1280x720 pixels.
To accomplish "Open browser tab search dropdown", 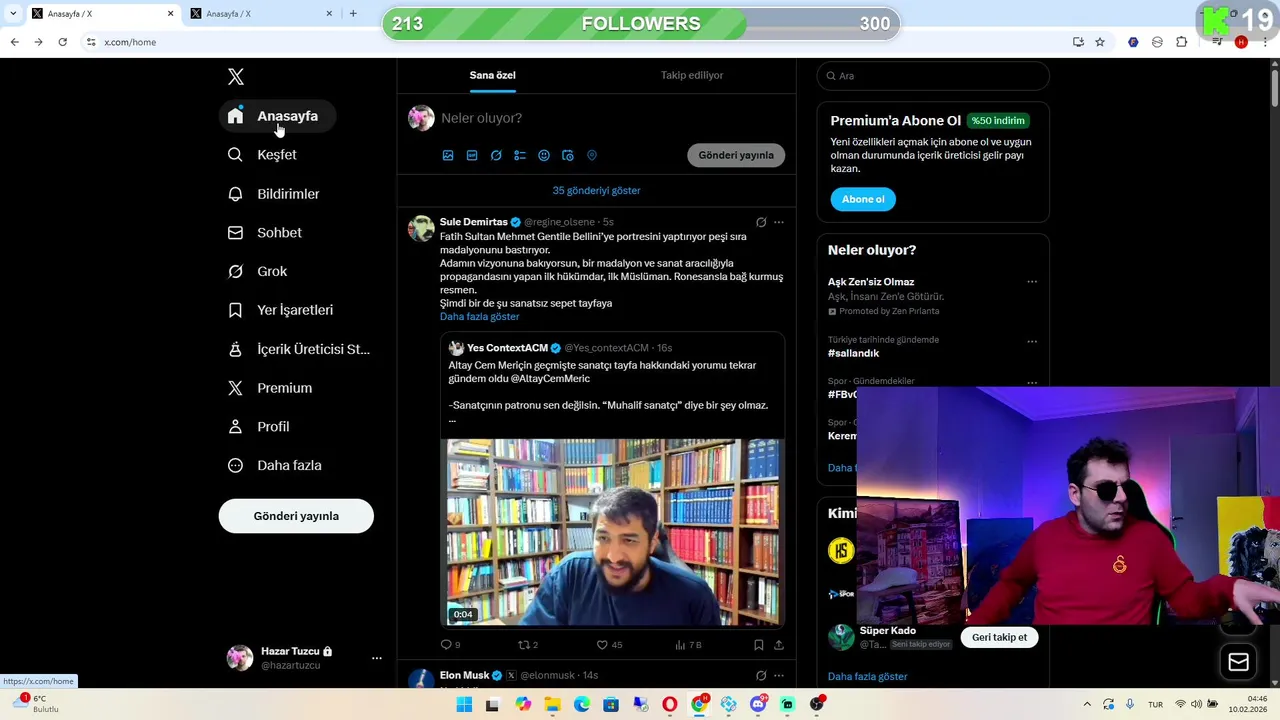I will [13, 13].
